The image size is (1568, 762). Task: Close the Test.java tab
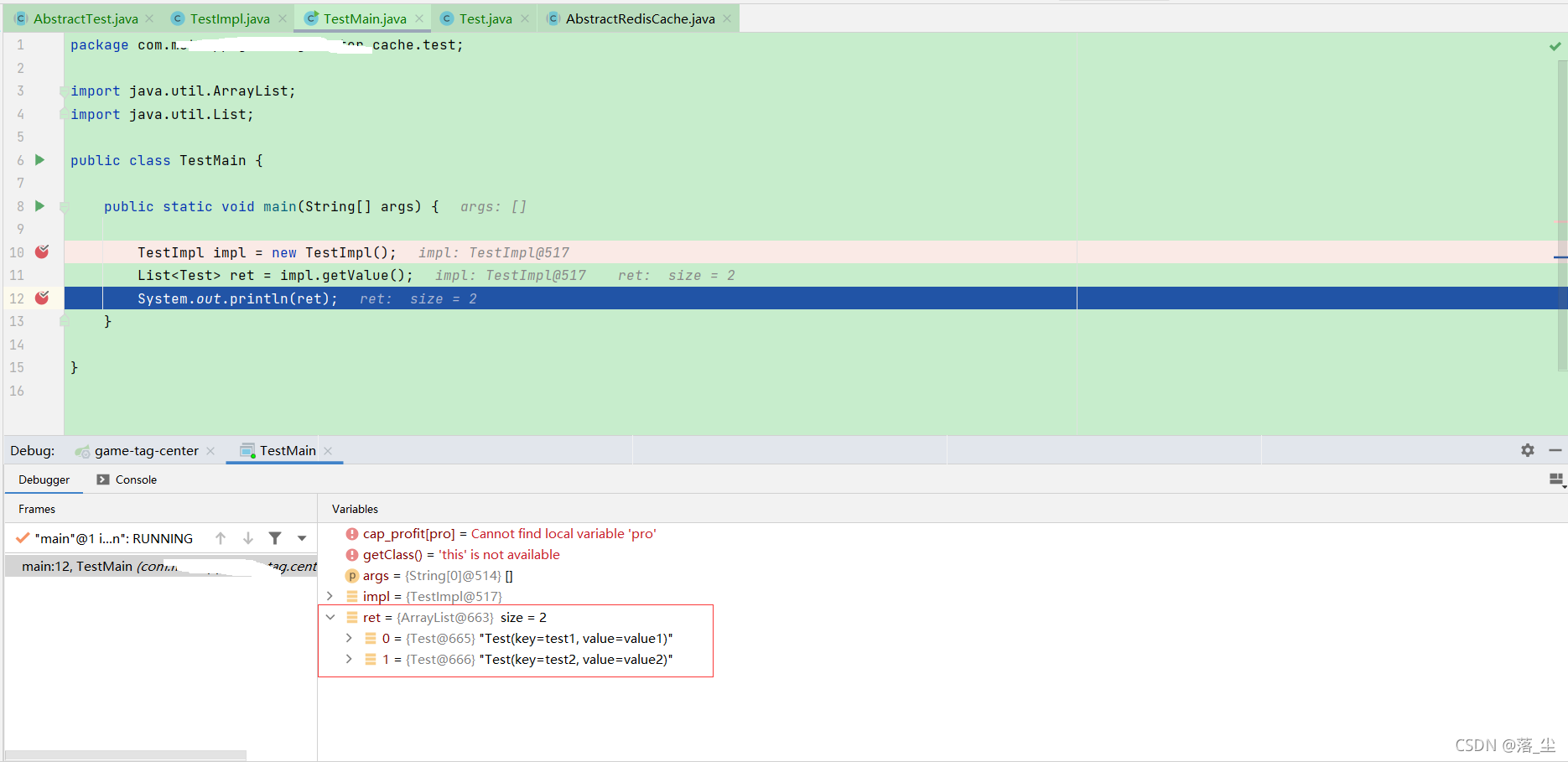[525, 18]
